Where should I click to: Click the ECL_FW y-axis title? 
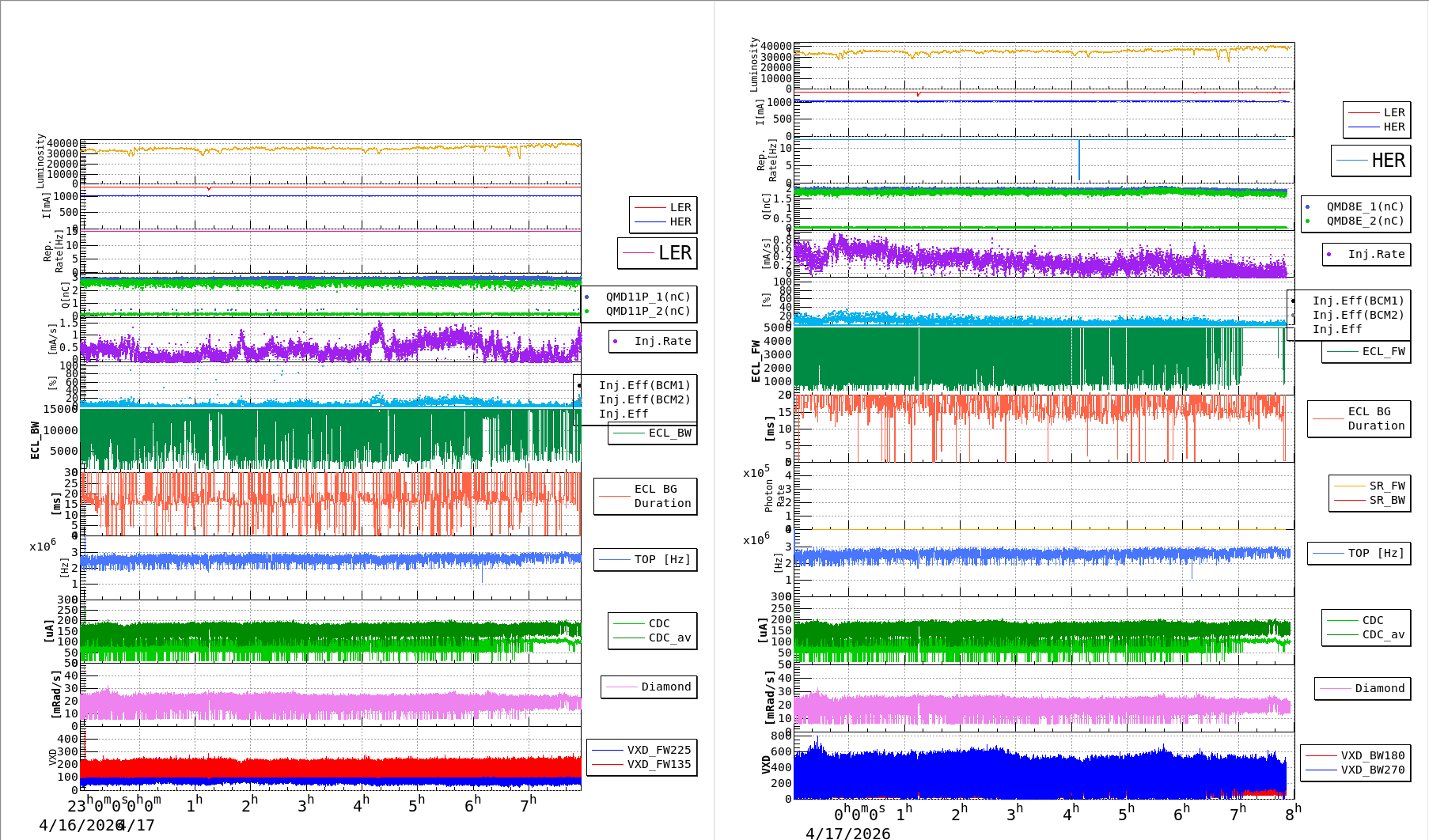[x=756, y=361]
